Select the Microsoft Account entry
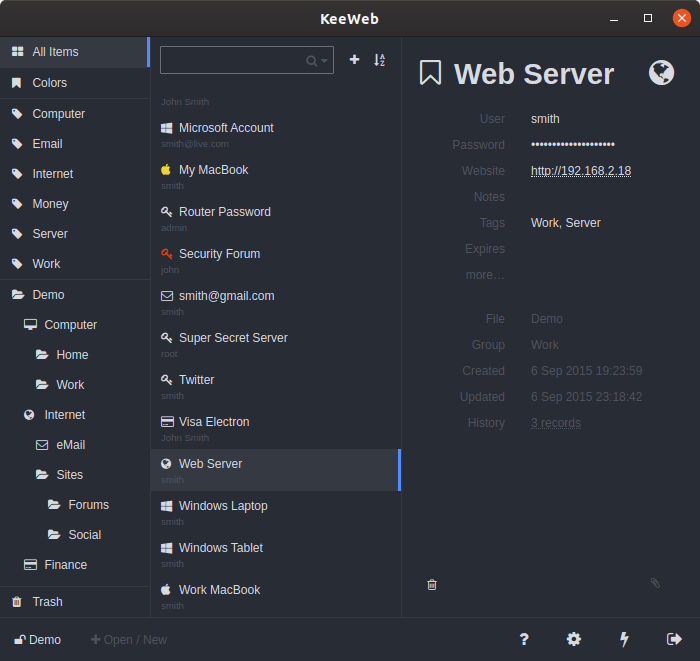This screenshot has width=700, height=661. coord(275,134)
